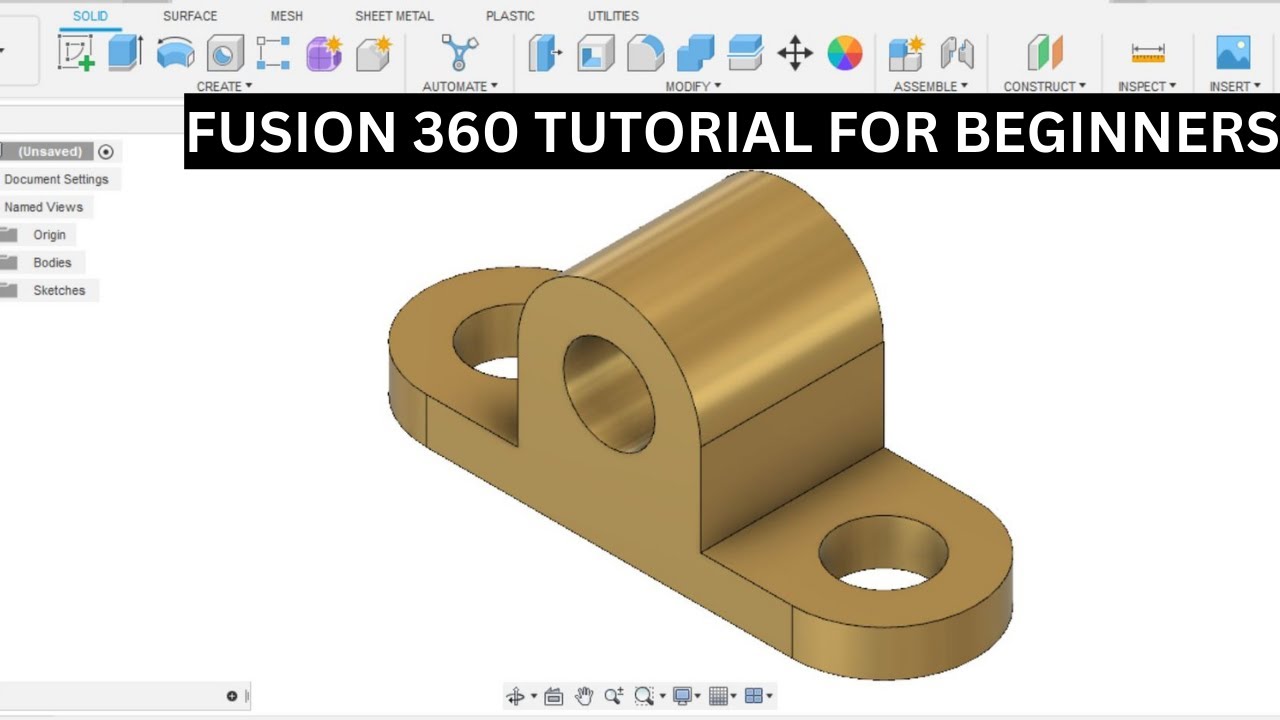1280x720 pixels.
Task: Switch to the MESH tab
Action: (x=287, y=16)
